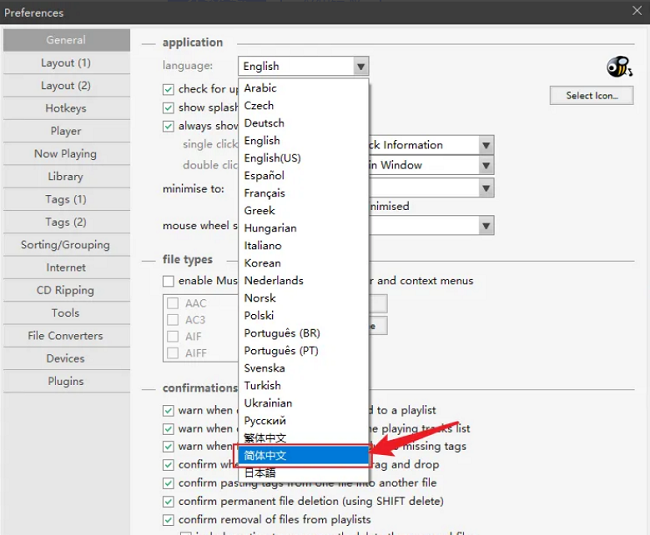The image size is (650, 535).
Task: Uncheck confirm removal of files from playlists
Action: tap(169, 520)
